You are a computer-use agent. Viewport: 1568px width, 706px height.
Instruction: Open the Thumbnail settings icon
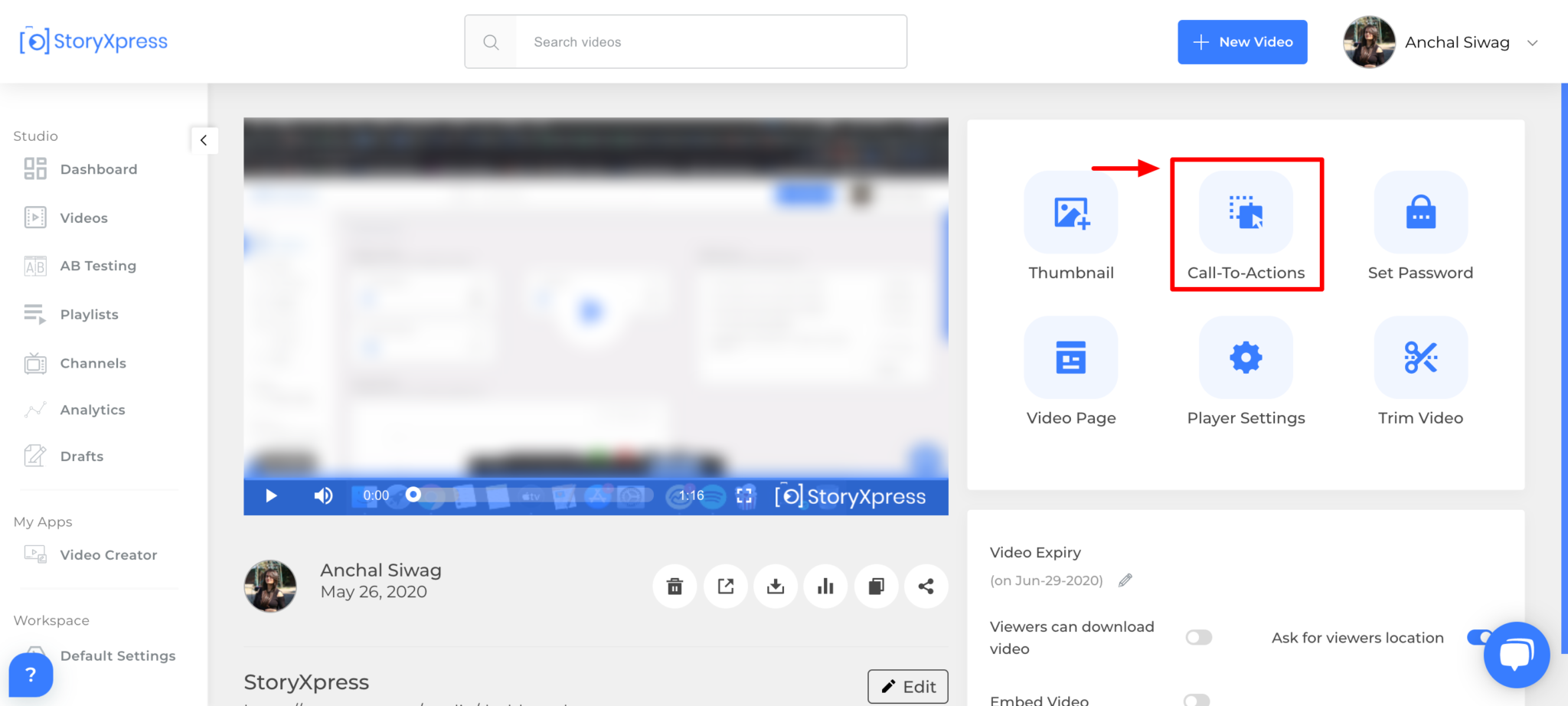1070,212
